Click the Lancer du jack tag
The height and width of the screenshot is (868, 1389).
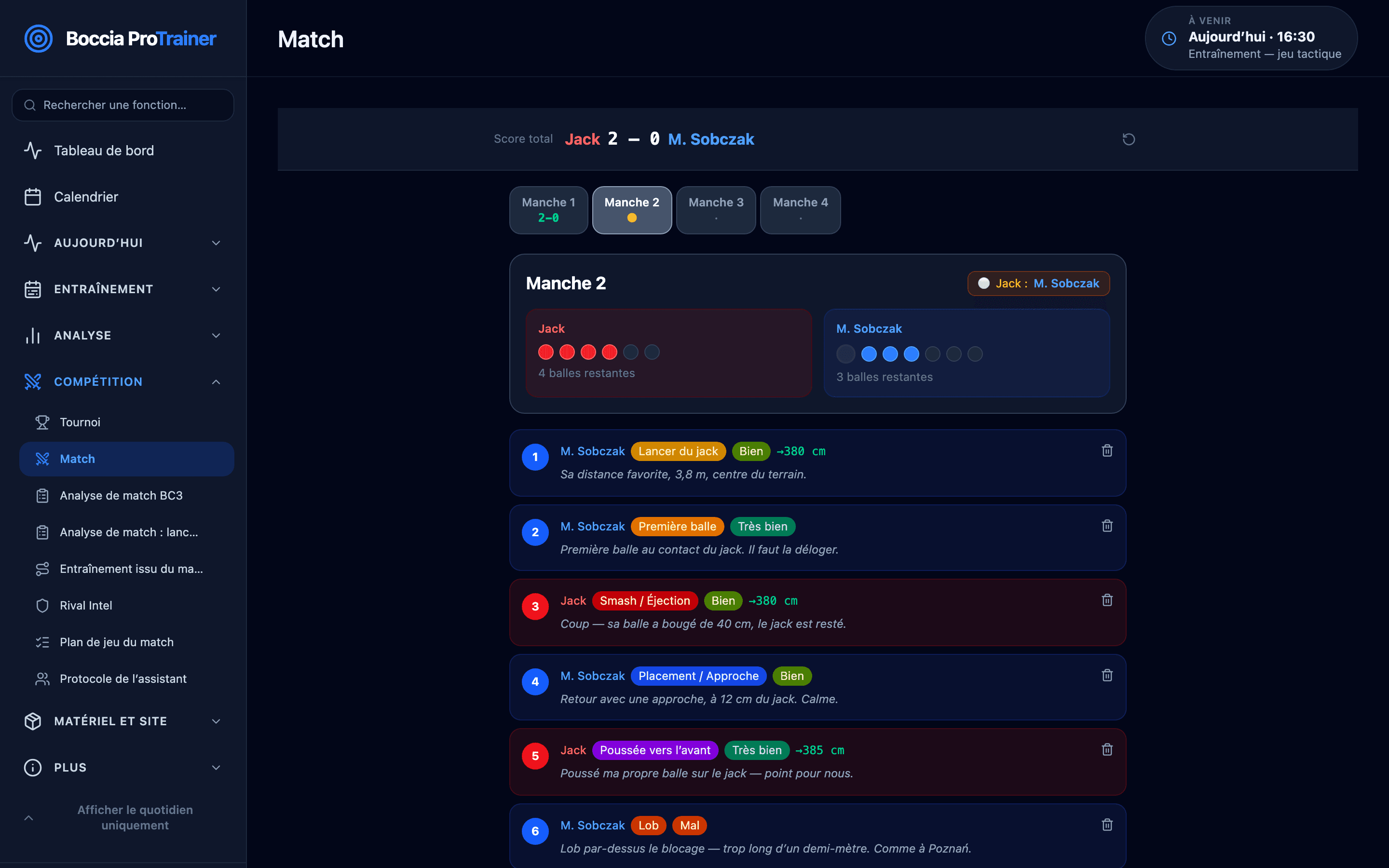tap(678, 451)
